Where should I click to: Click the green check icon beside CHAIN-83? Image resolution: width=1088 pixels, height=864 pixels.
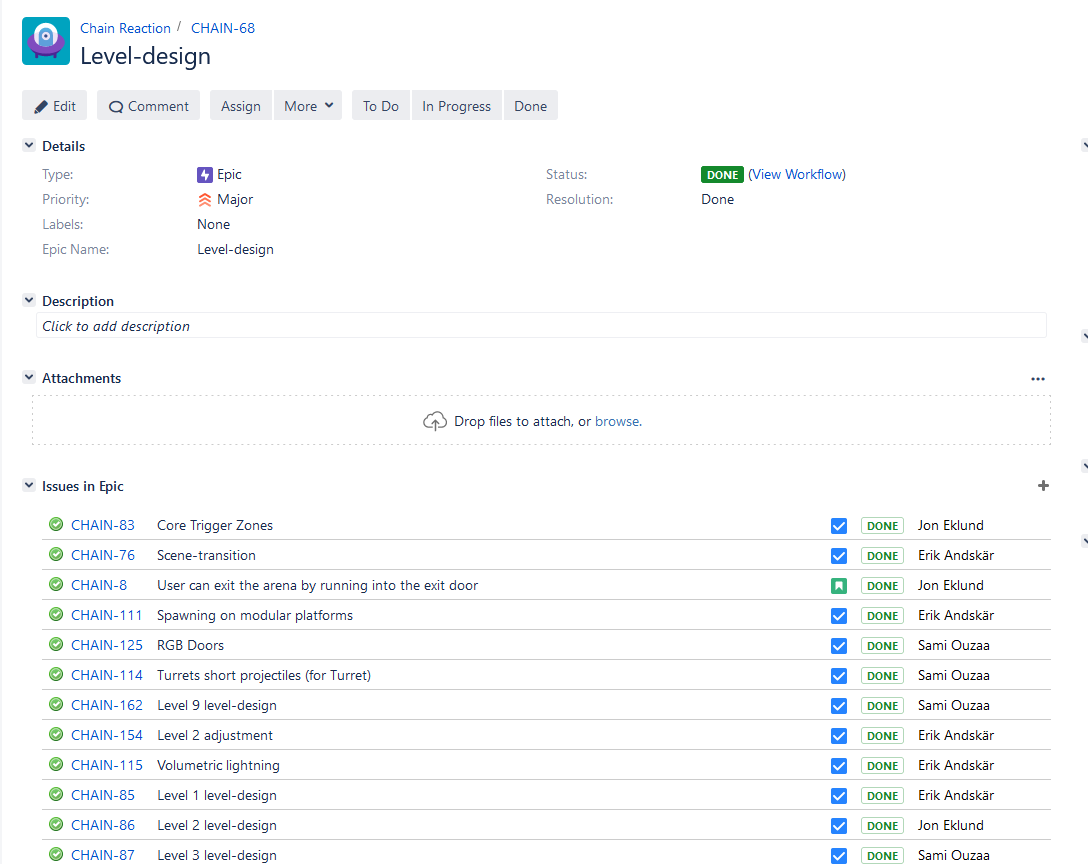tap(56, 525)
